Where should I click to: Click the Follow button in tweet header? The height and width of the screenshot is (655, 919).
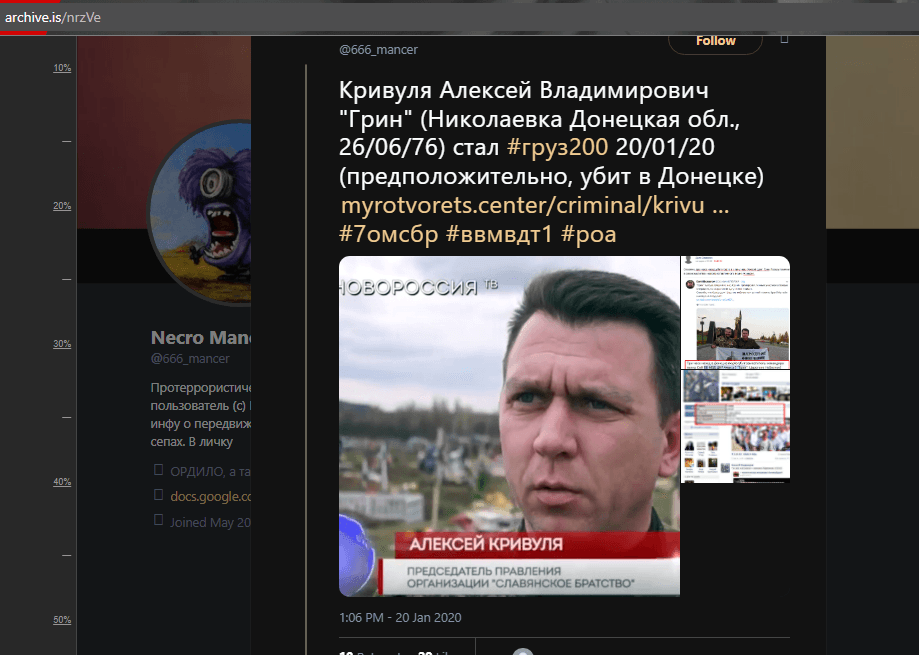[715, 42]
